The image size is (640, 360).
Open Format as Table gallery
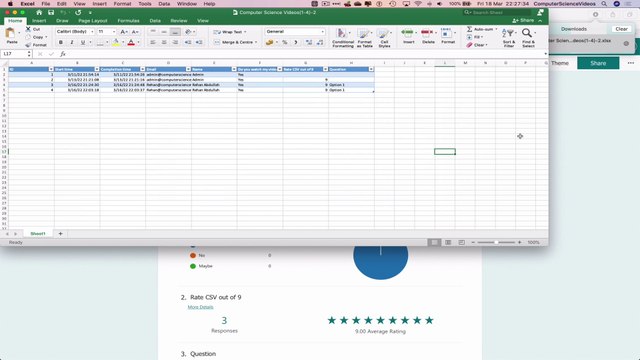(364, 38)
